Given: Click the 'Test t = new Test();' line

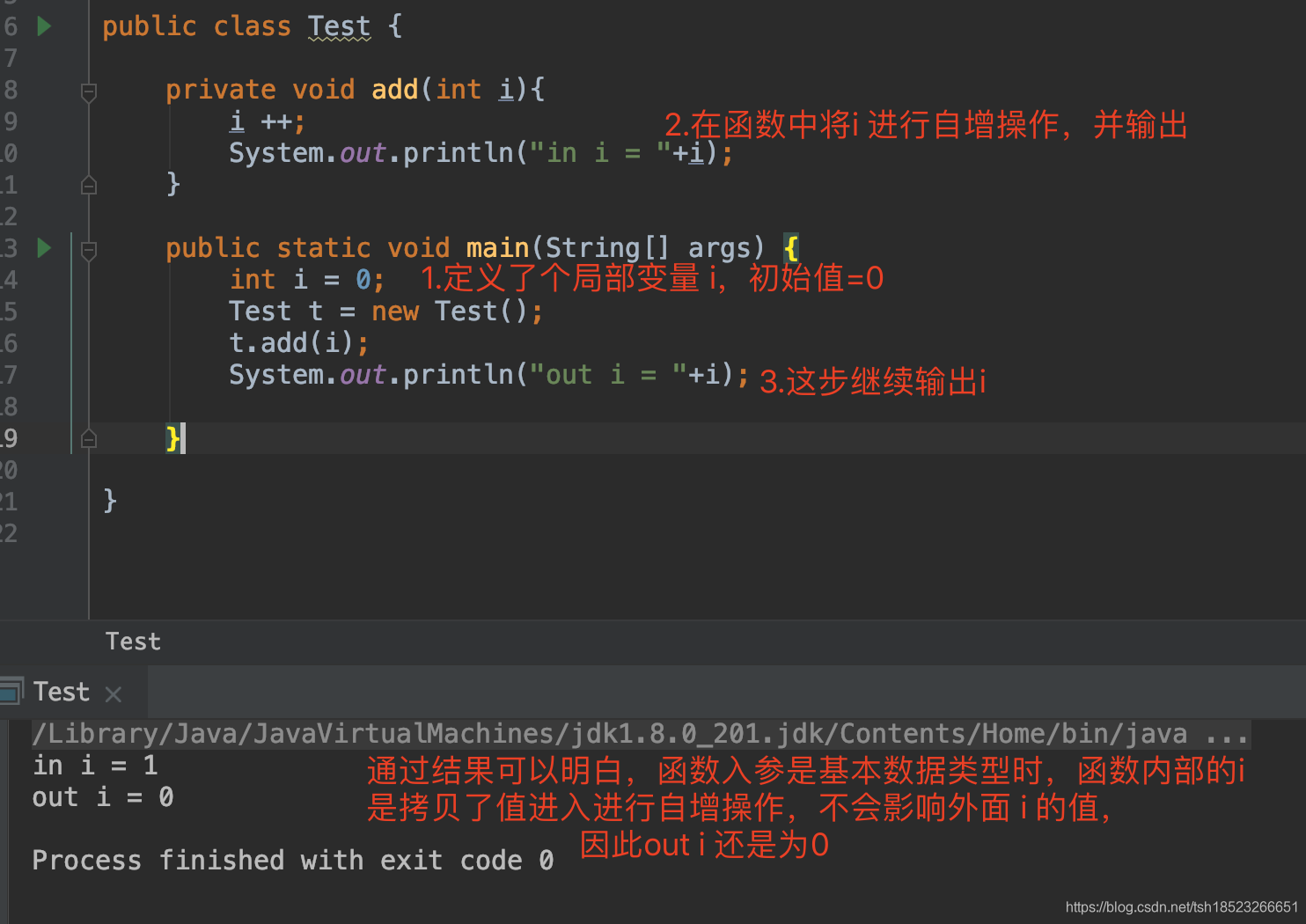Looking at the screenshot, I should [x=386, y=312].
